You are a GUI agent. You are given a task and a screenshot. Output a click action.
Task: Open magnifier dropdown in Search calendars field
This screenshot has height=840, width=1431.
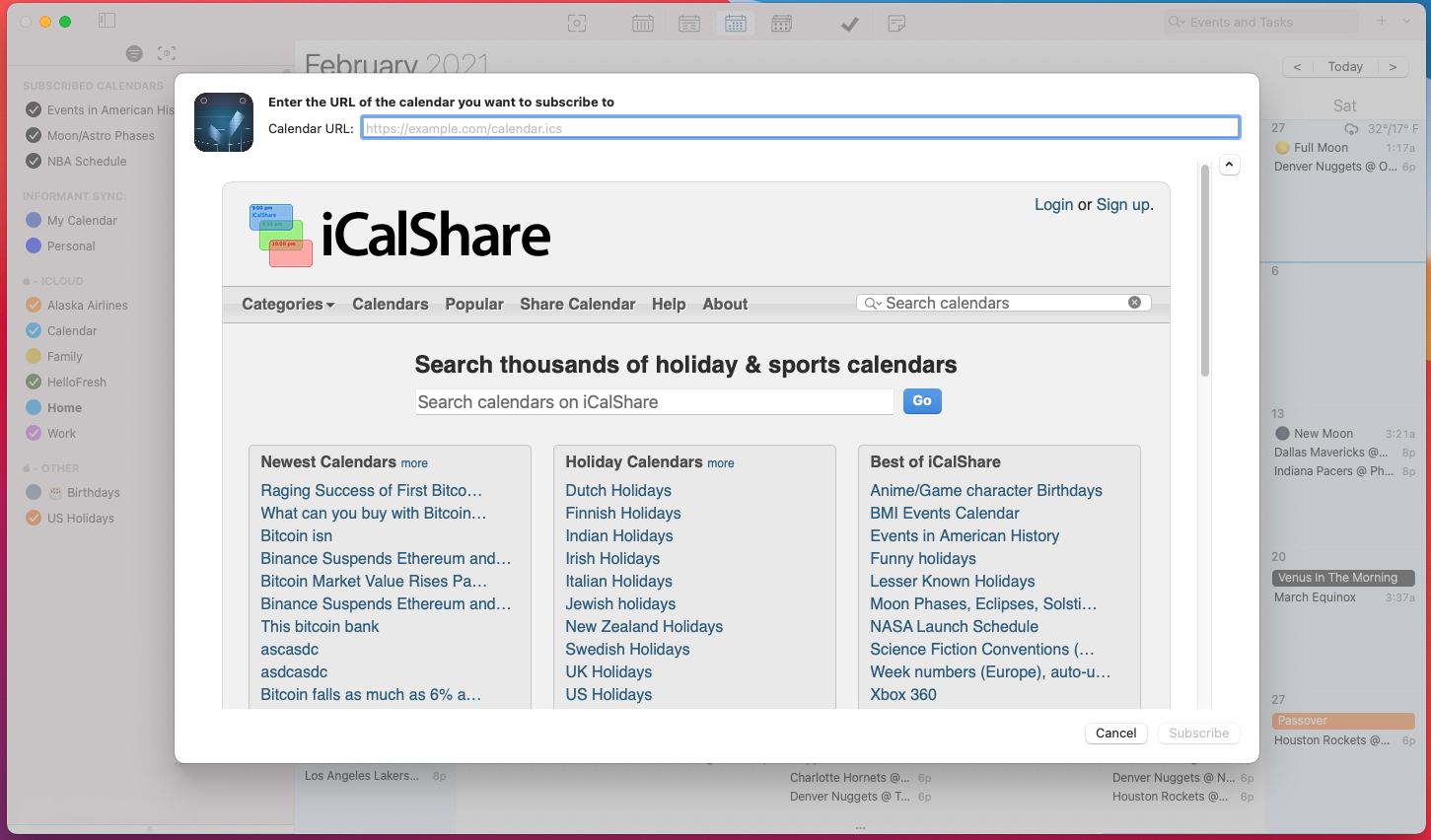[873, 304]
